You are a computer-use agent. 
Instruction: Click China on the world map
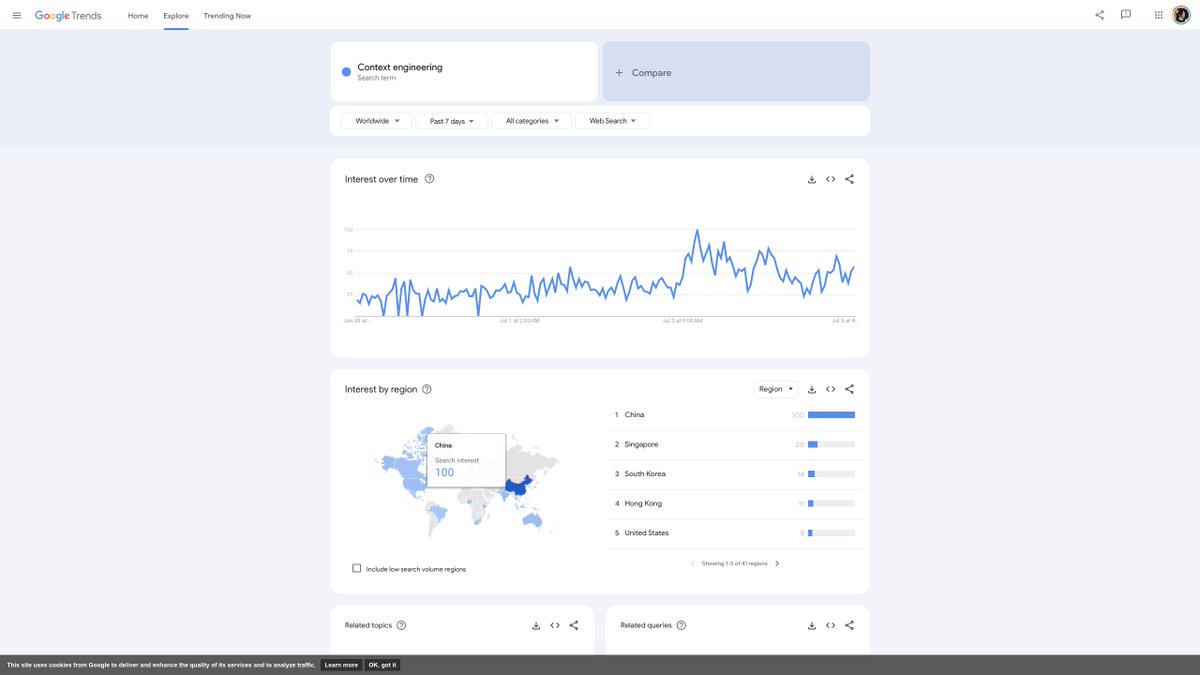517,487
